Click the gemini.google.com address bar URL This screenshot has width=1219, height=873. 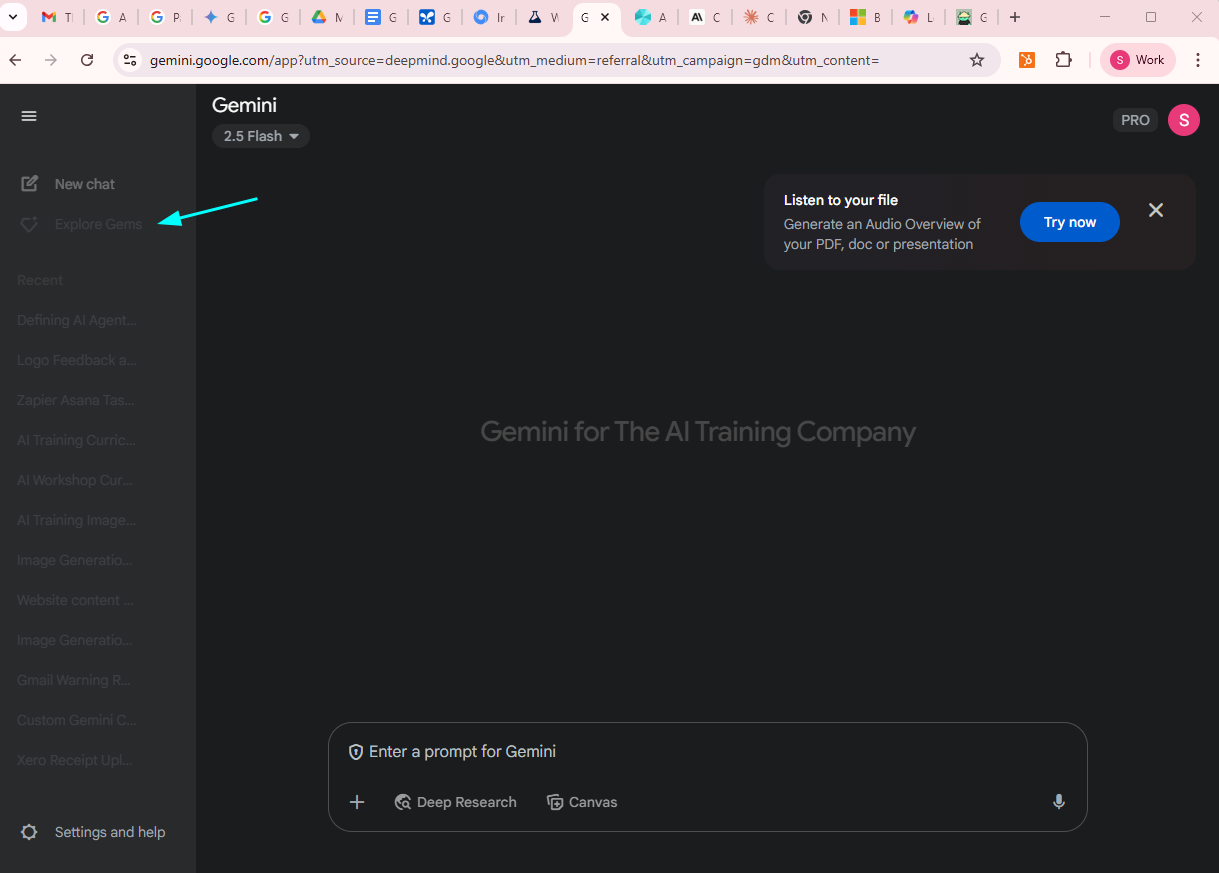point(514,60)
